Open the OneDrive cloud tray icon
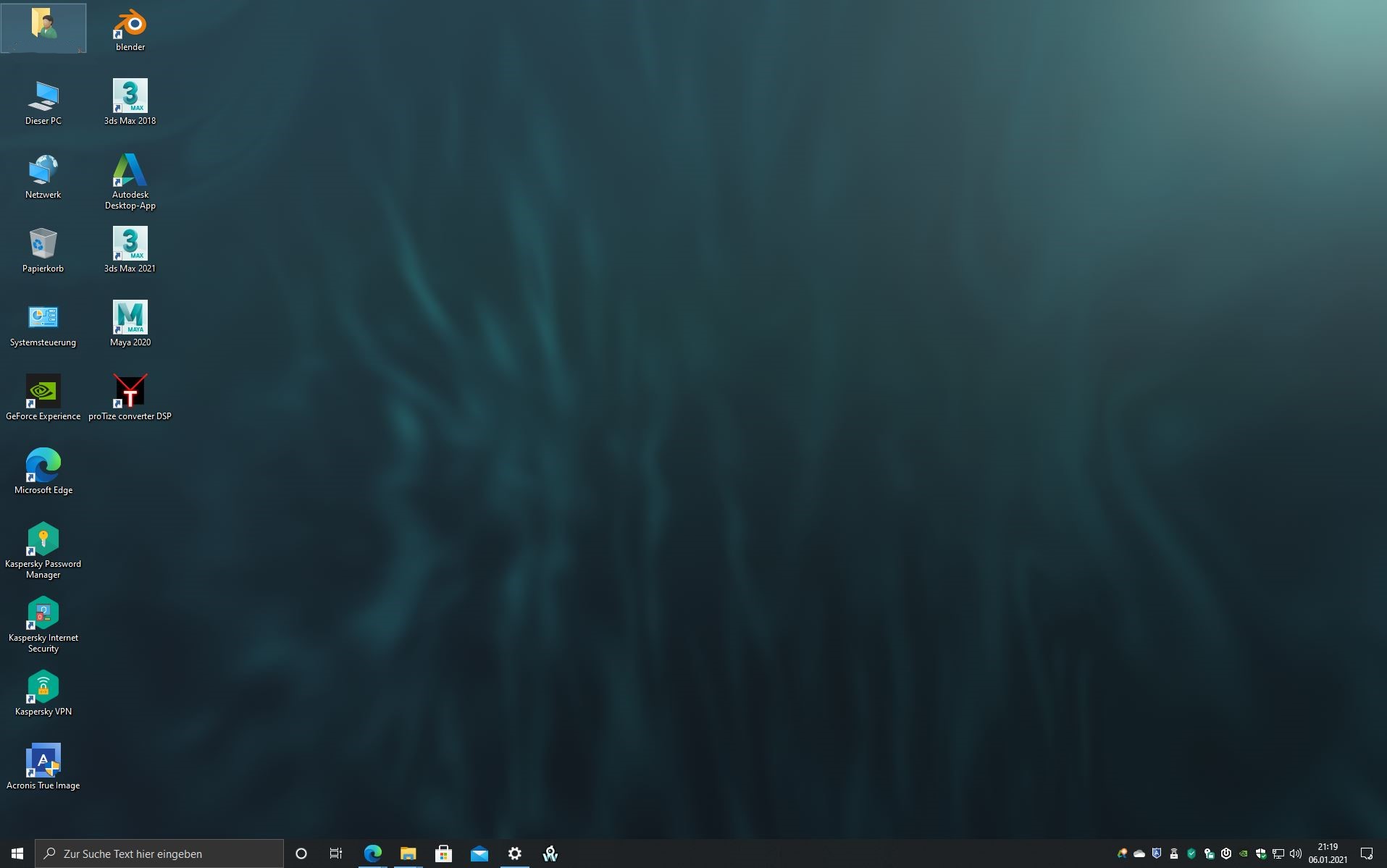The height and width of the screenshot is (868, 1387). click(x=1139, y=854)
